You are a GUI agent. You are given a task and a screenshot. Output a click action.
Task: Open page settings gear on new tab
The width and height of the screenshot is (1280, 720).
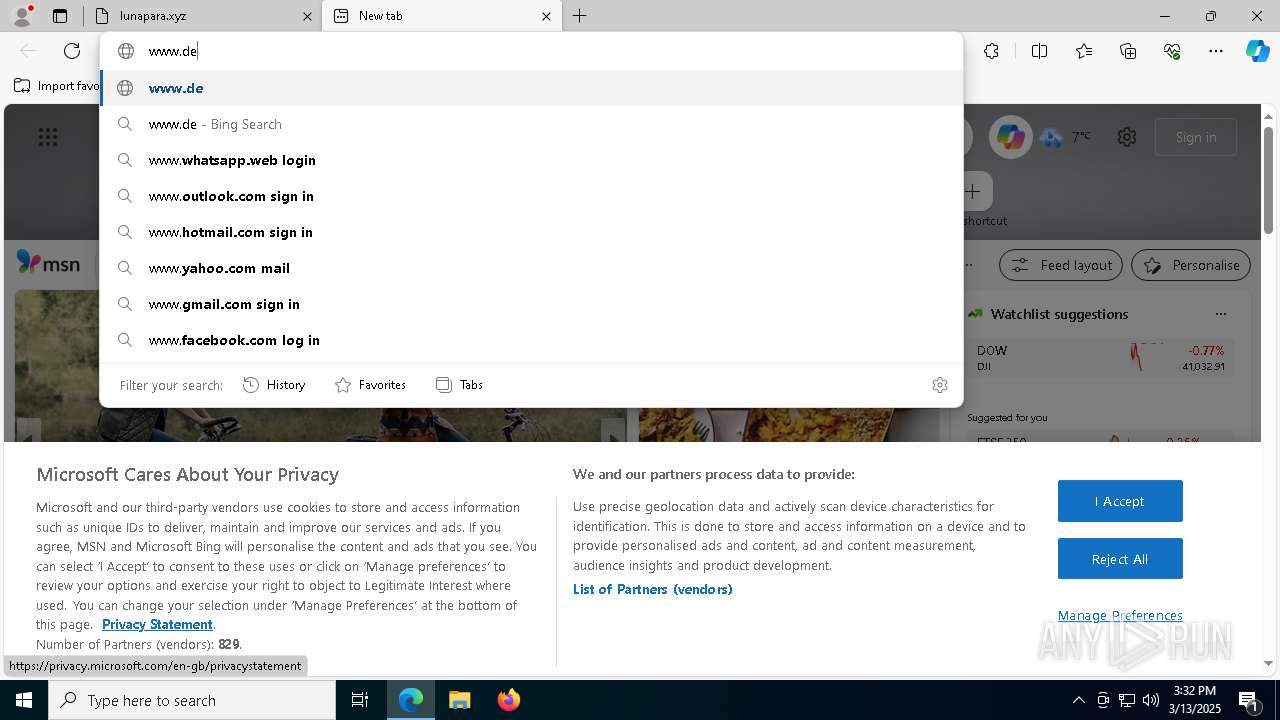(1127, 137)
